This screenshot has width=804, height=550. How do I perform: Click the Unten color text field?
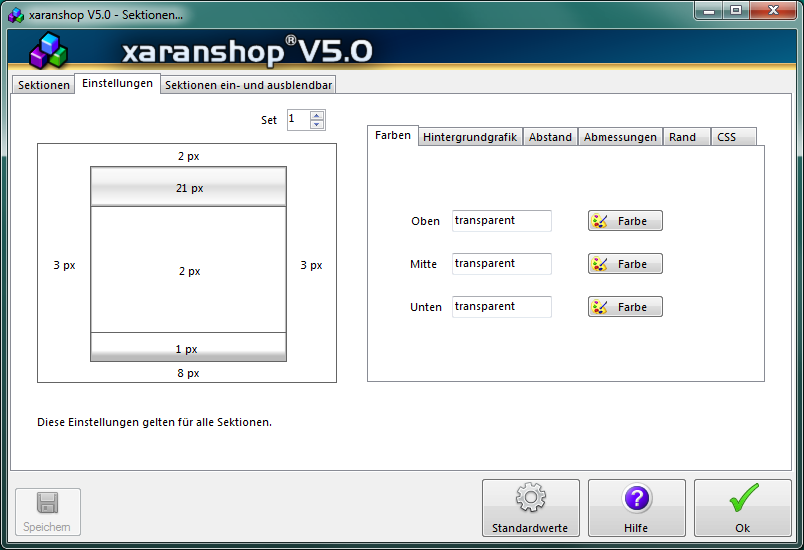(x=501, y=307)
